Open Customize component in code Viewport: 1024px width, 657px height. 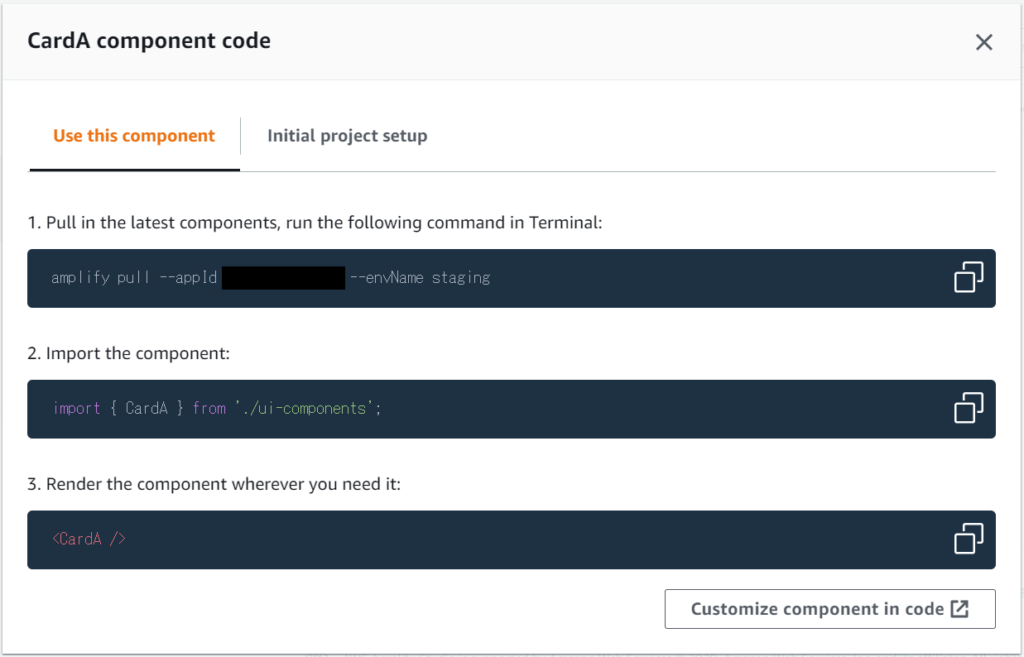829,609
